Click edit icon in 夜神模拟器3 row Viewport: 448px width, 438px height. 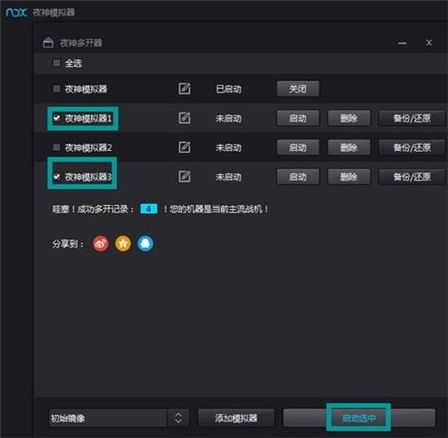coord(184,177)
